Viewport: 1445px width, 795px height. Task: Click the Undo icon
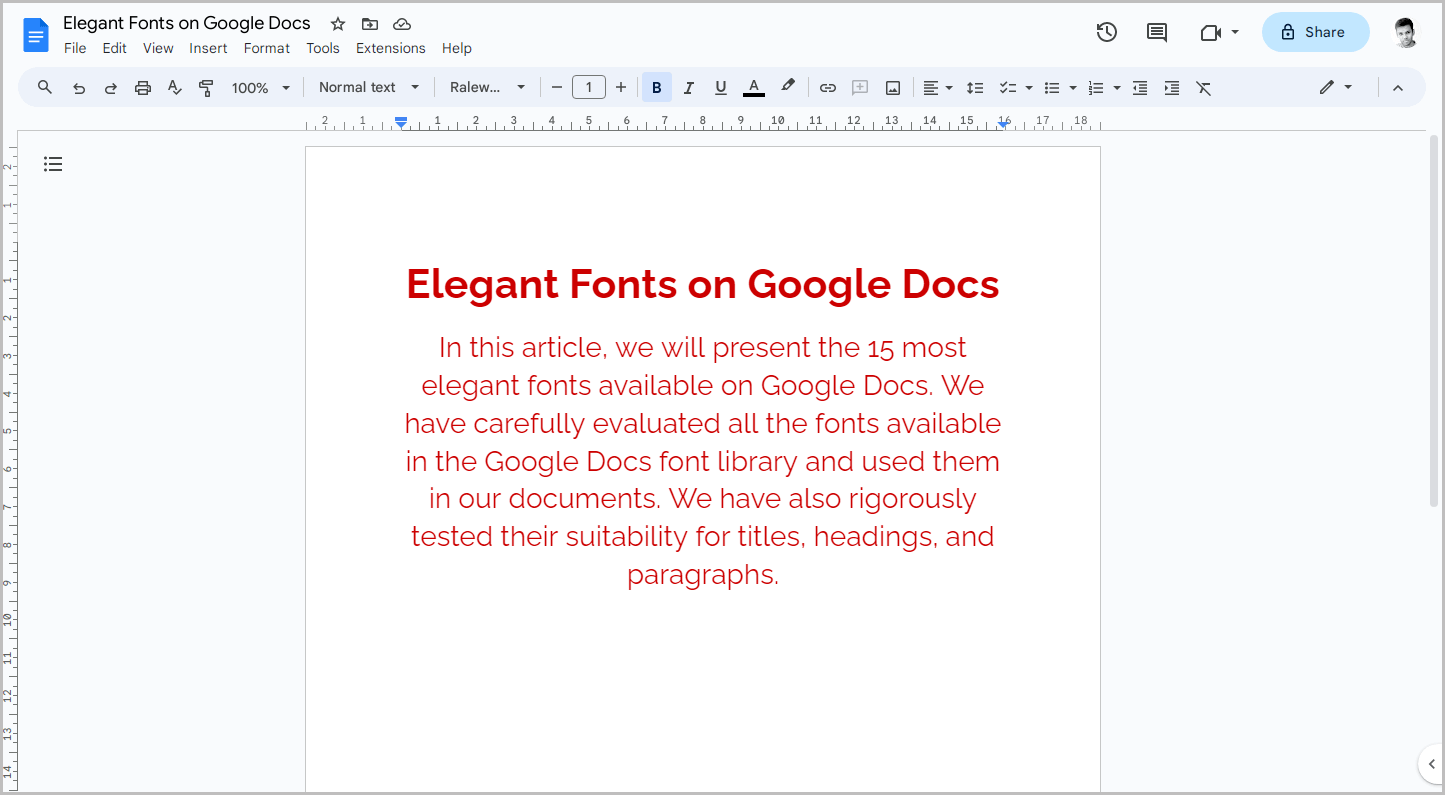pos(78,87)
